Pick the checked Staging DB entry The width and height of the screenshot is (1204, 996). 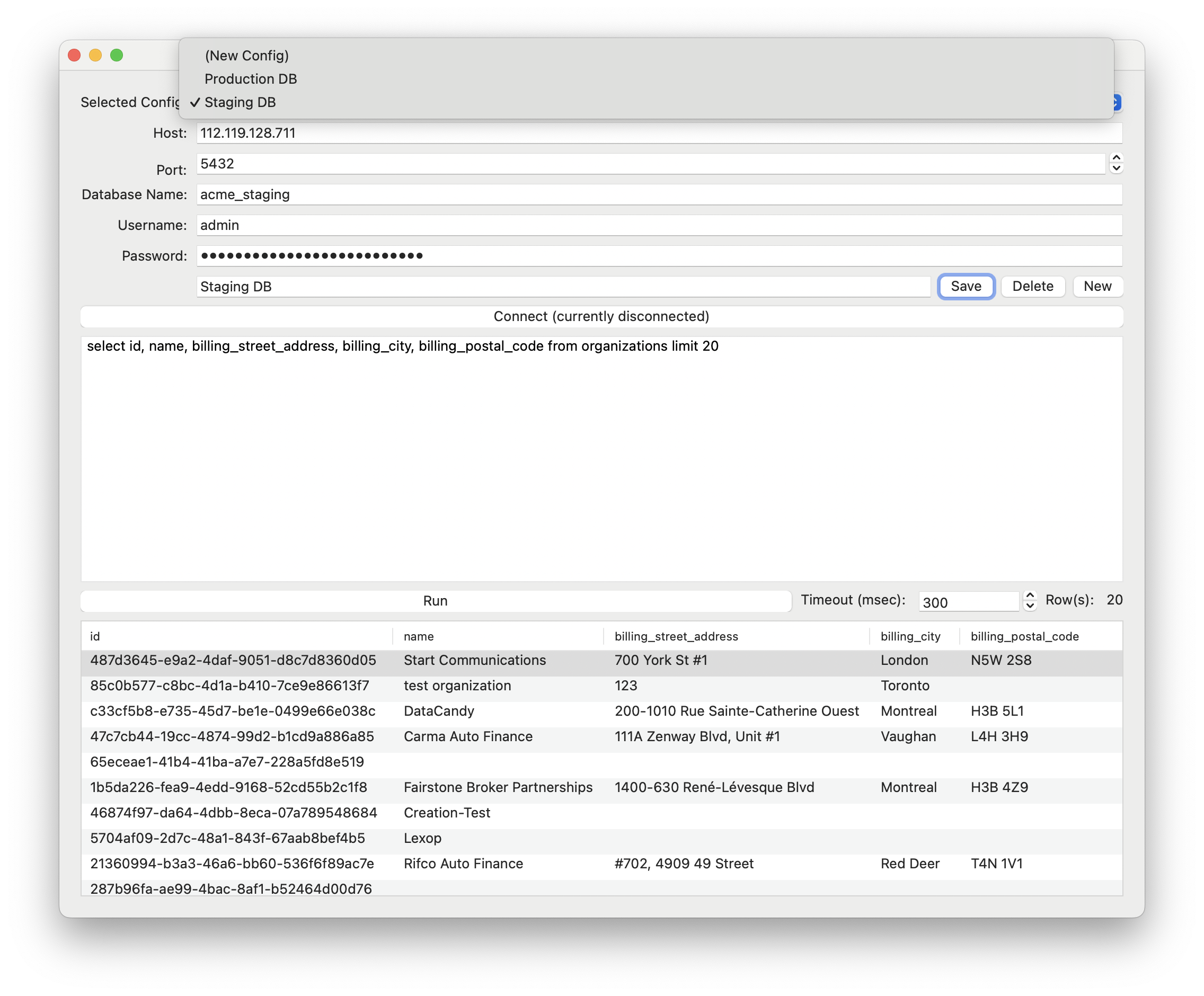coord(240,103)
